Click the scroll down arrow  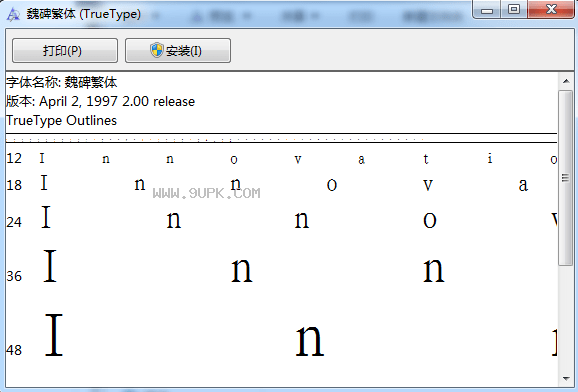click(566, 379)
